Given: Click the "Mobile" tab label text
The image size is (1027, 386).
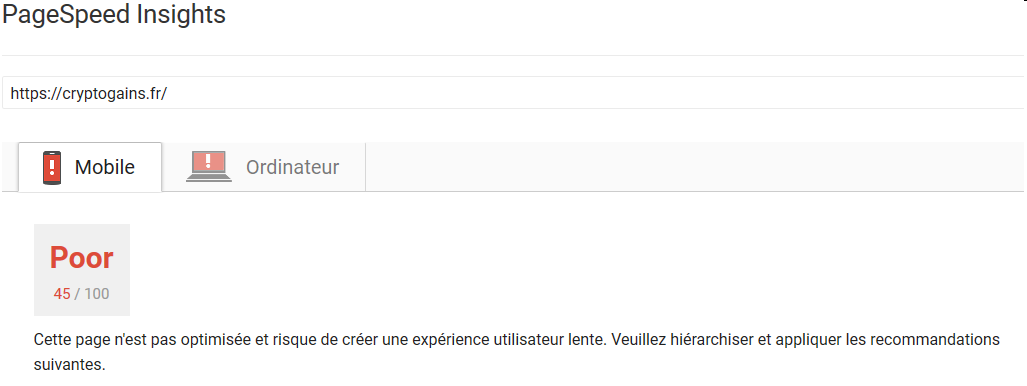Looking at the screenshot, I should click(x=105, y=167).
